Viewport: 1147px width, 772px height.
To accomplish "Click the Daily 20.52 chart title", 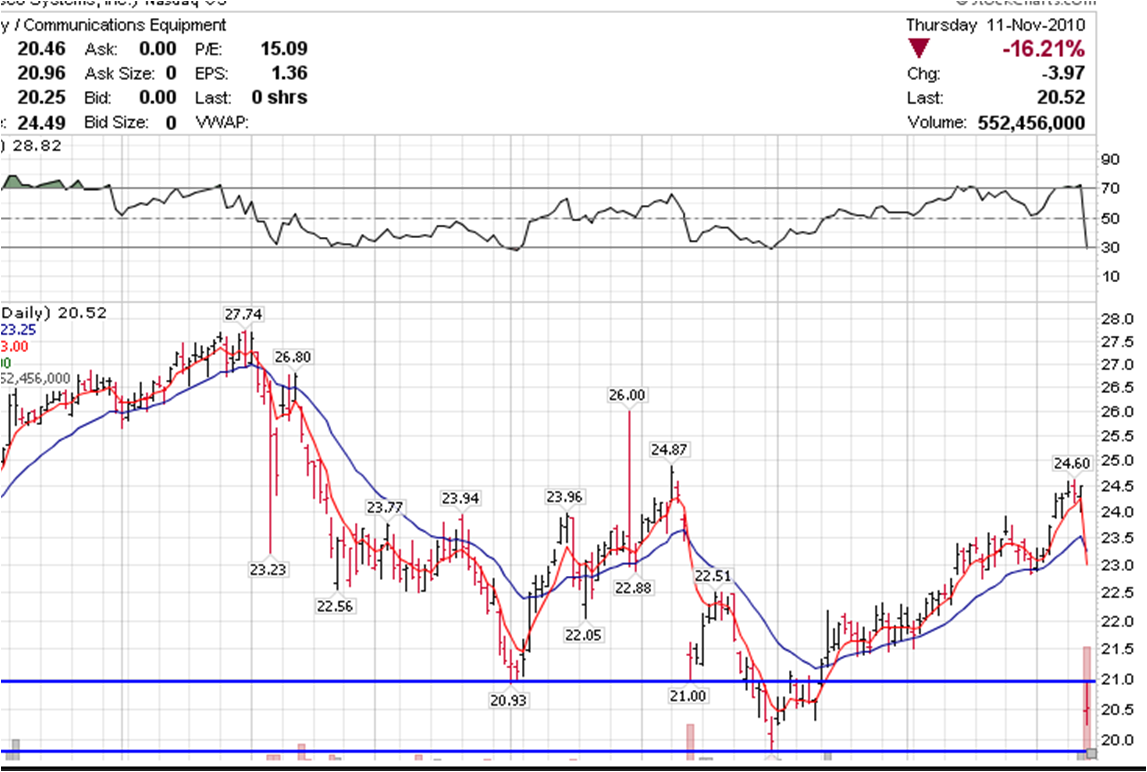I will click(53, 313).
